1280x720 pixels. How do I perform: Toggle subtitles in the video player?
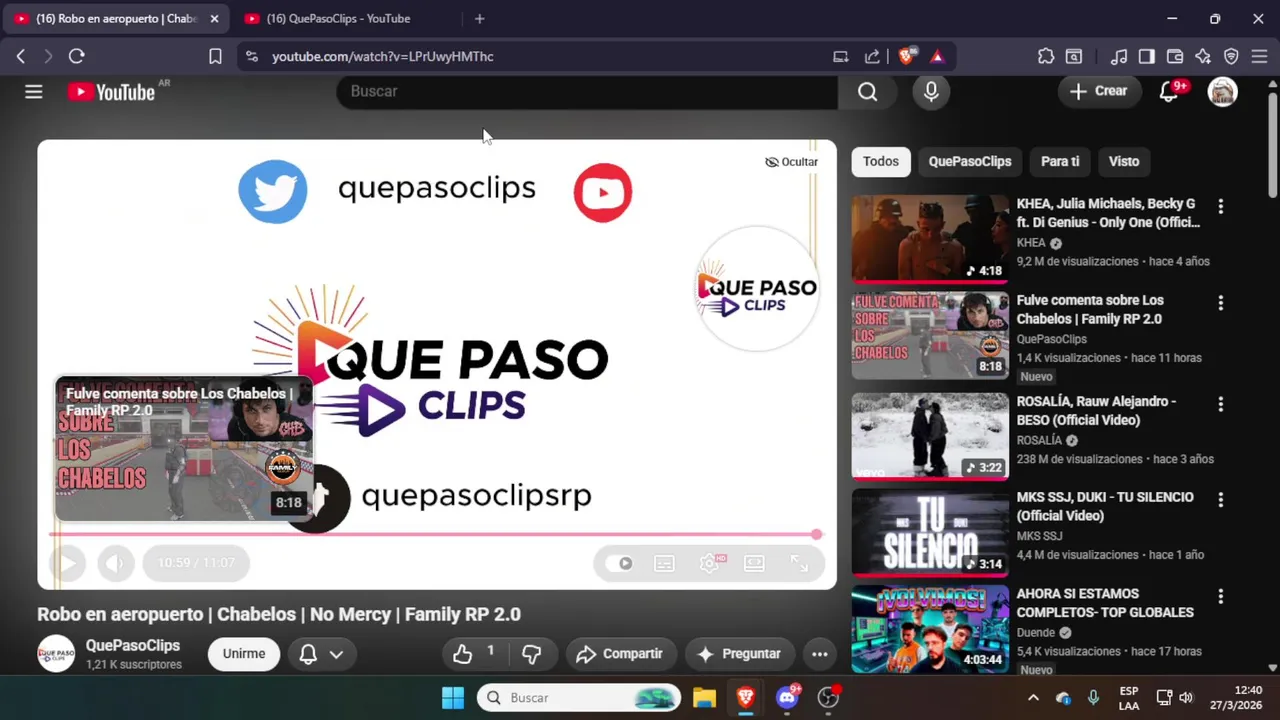[664, 563]
